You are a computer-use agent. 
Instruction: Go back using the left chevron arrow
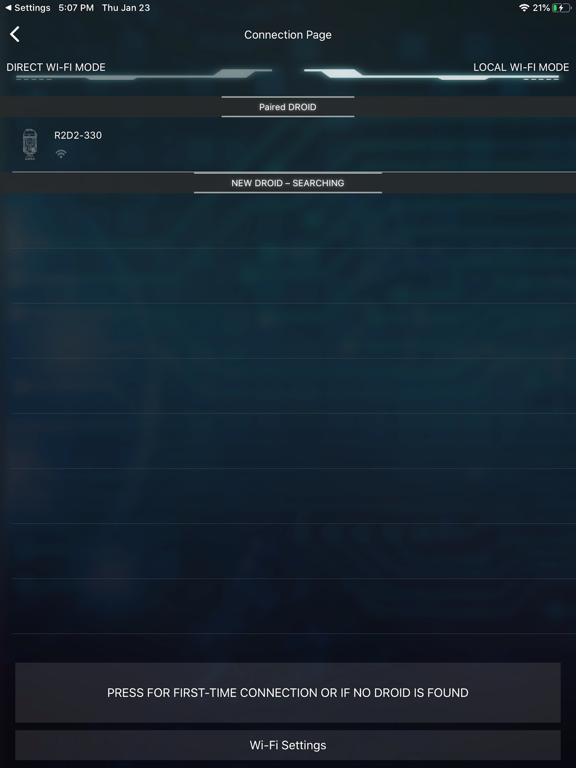coord(15,34)
